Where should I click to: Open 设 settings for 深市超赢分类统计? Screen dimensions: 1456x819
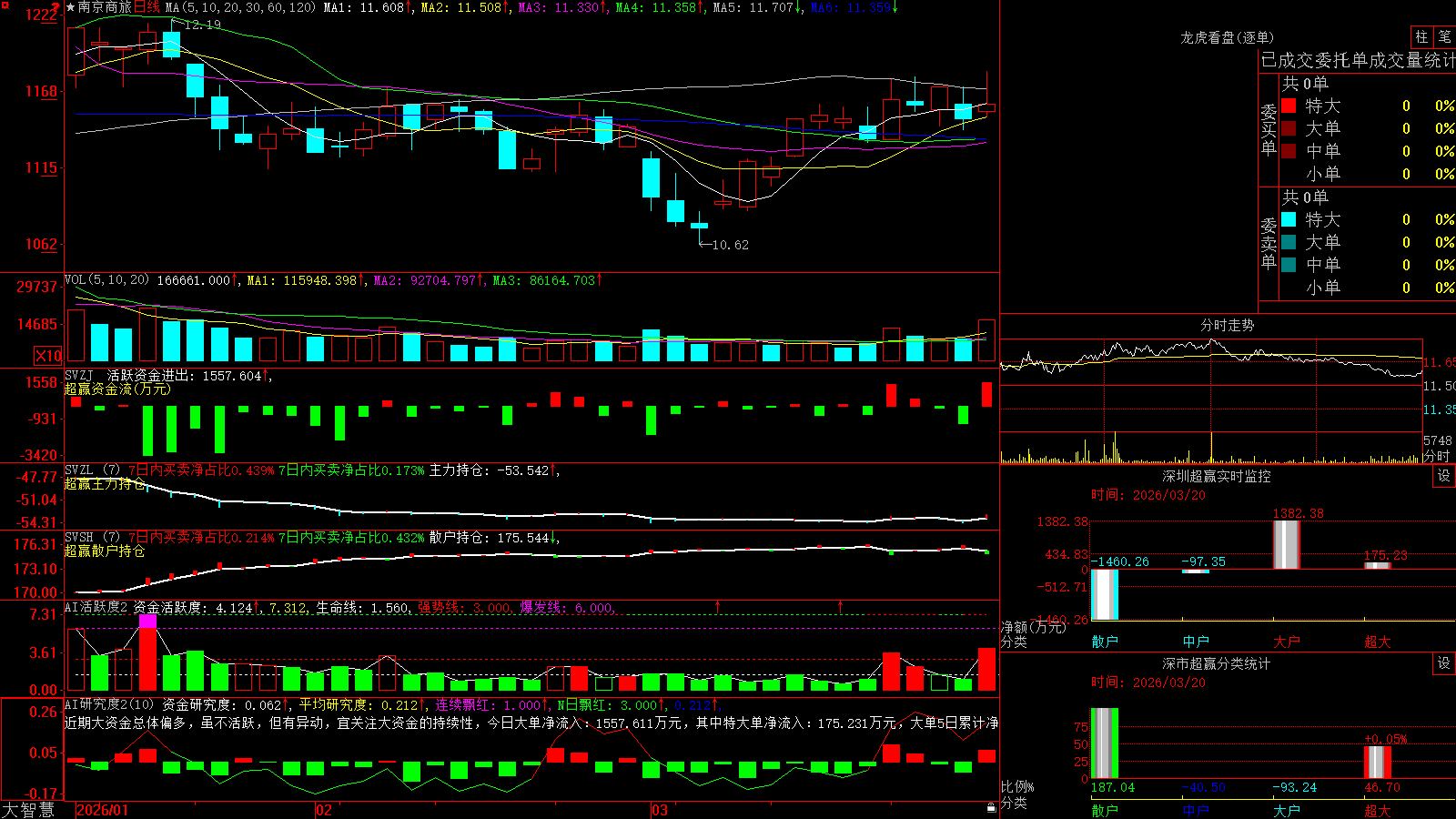click(1444, 663)
